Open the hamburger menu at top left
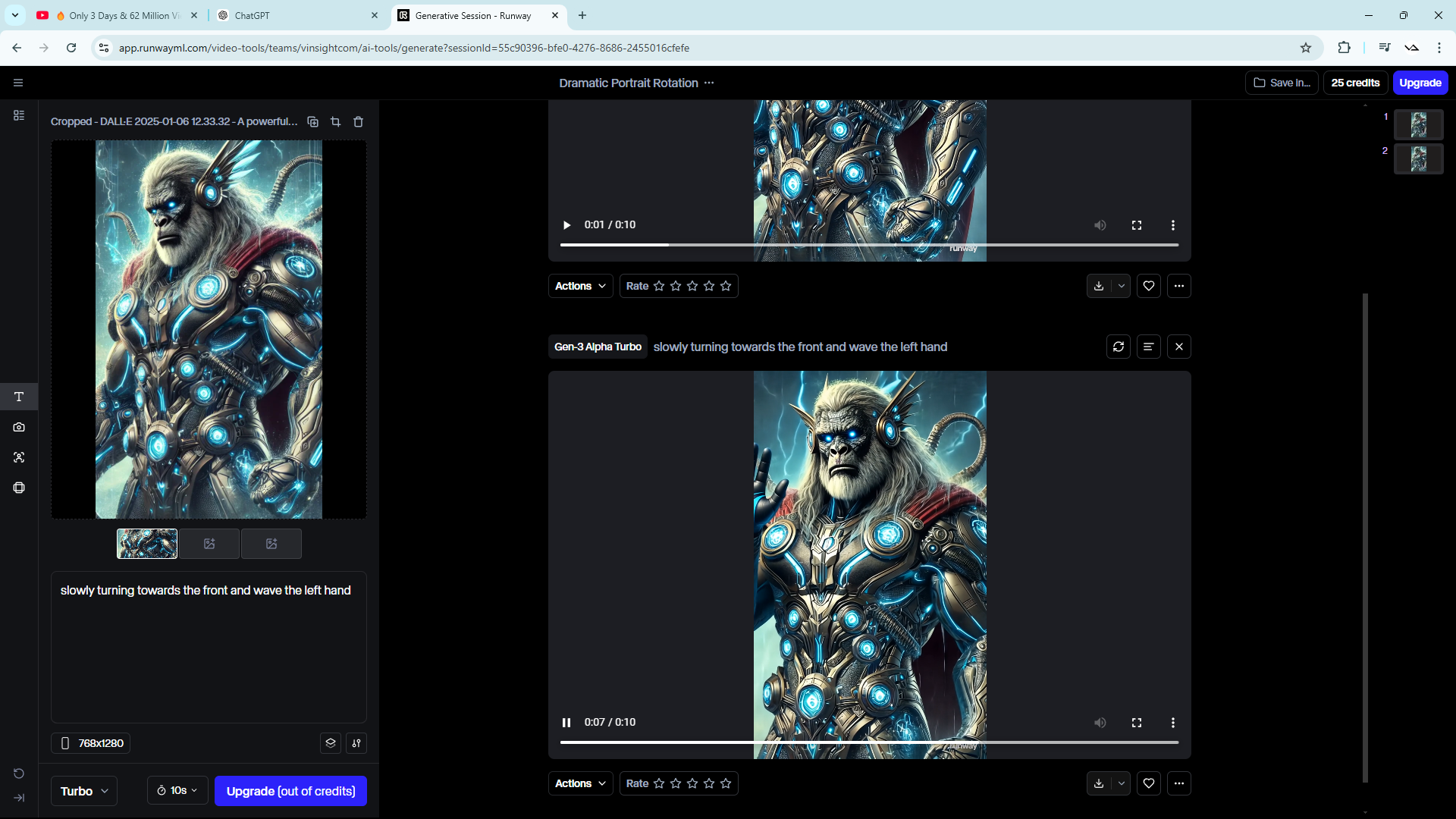 [18, 83]
